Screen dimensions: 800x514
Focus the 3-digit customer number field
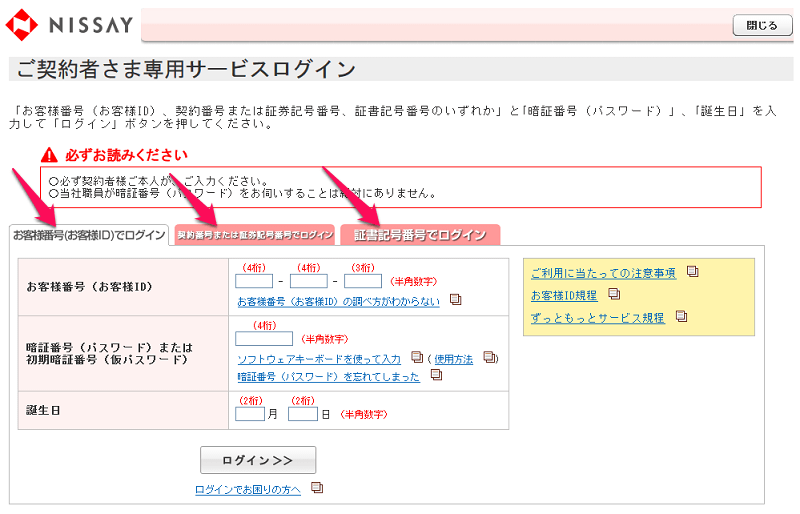(x=363, y=281)
